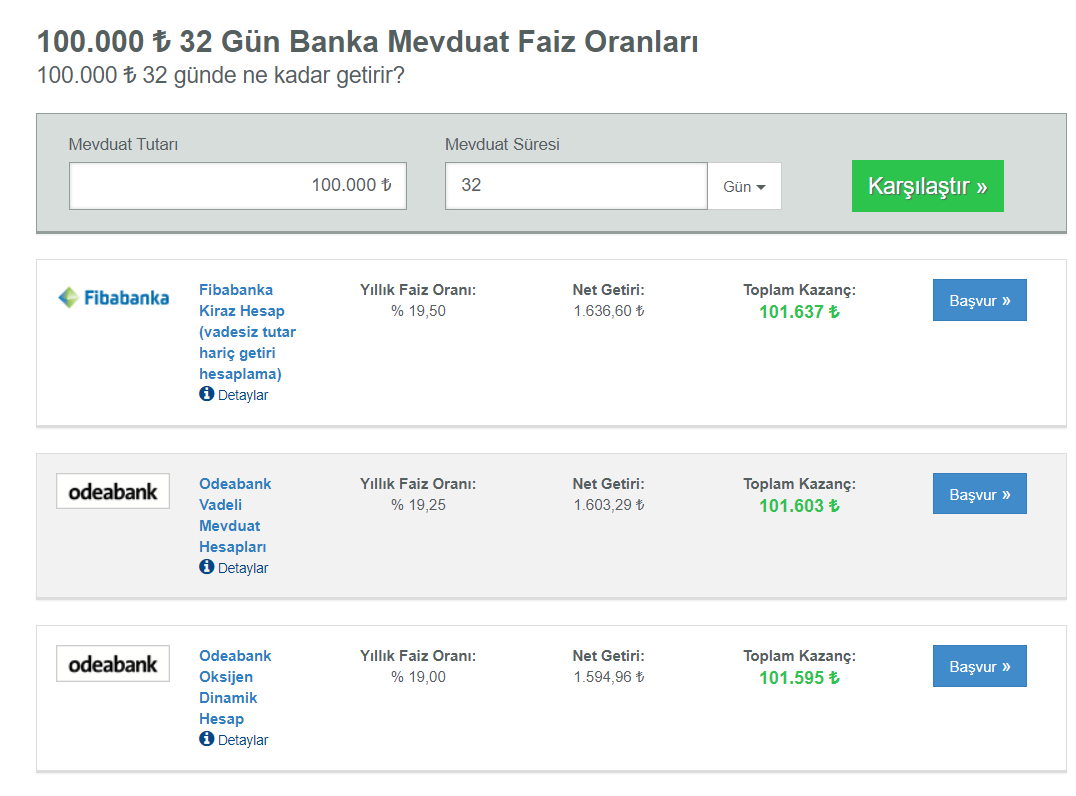Open Odeabank Oksijen Dinamik Hesap link
Screen dimensions: 1076x796
tap(235, 688)
